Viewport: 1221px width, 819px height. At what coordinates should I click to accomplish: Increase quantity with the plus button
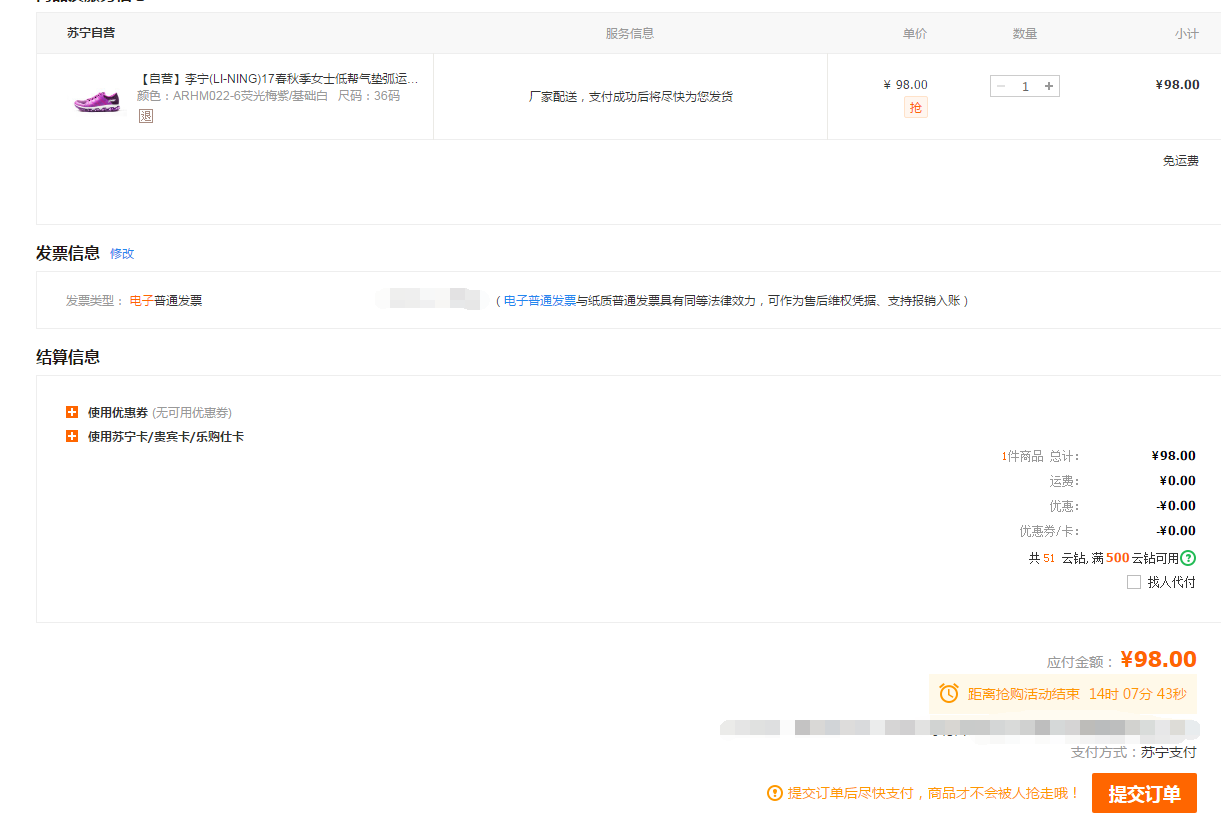[1049, 86]
